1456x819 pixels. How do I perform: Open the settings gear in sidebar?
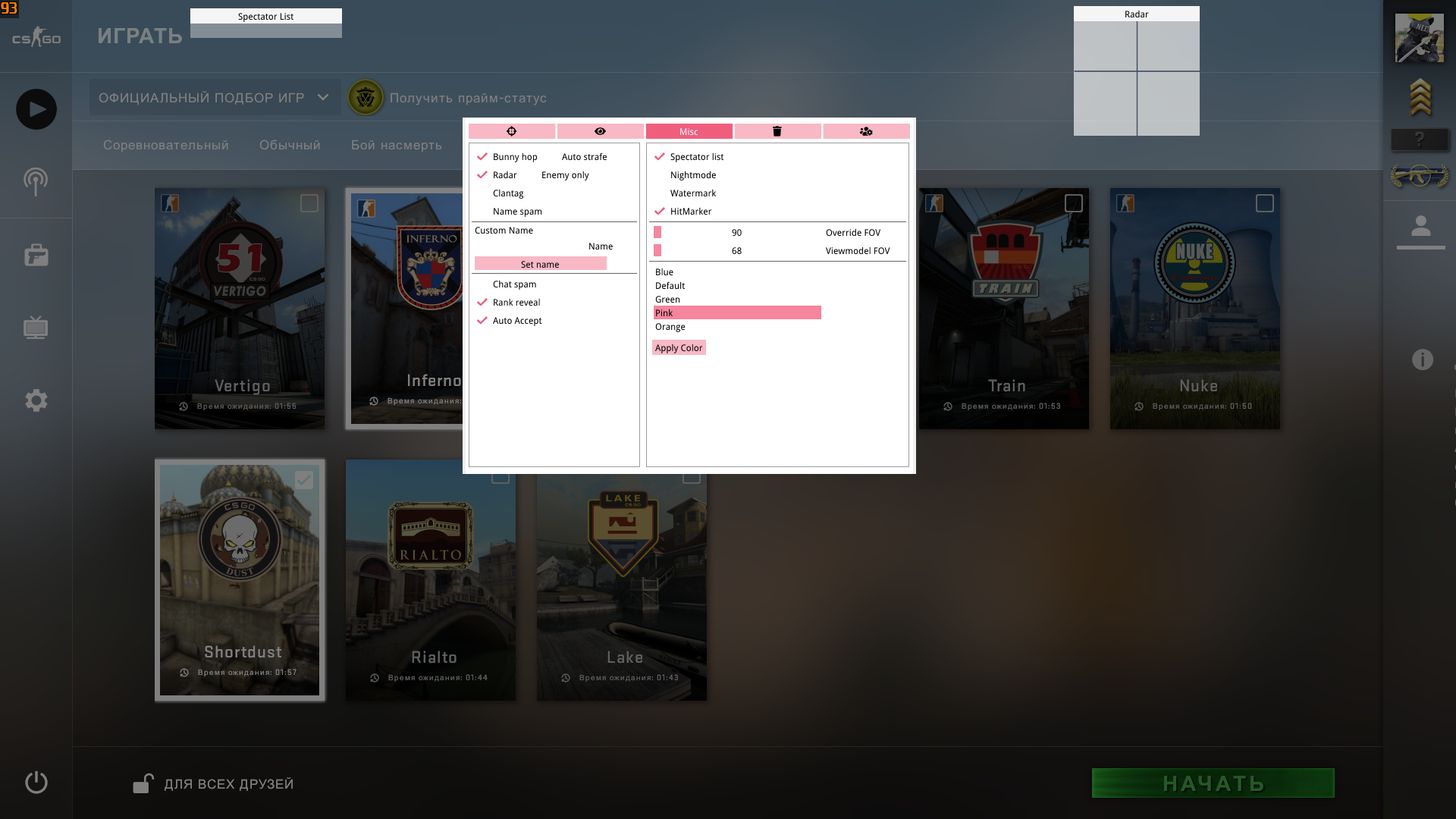pos(36,400)
